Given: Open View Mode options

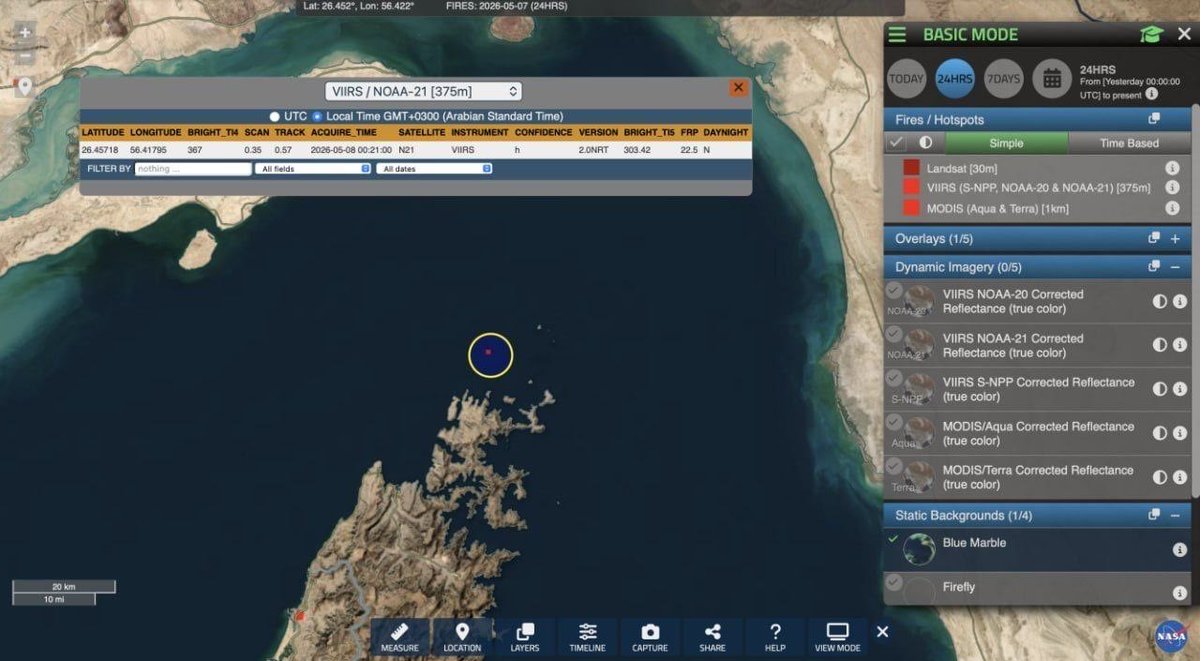Looking at the screenshot, I should tap(837, 637).
